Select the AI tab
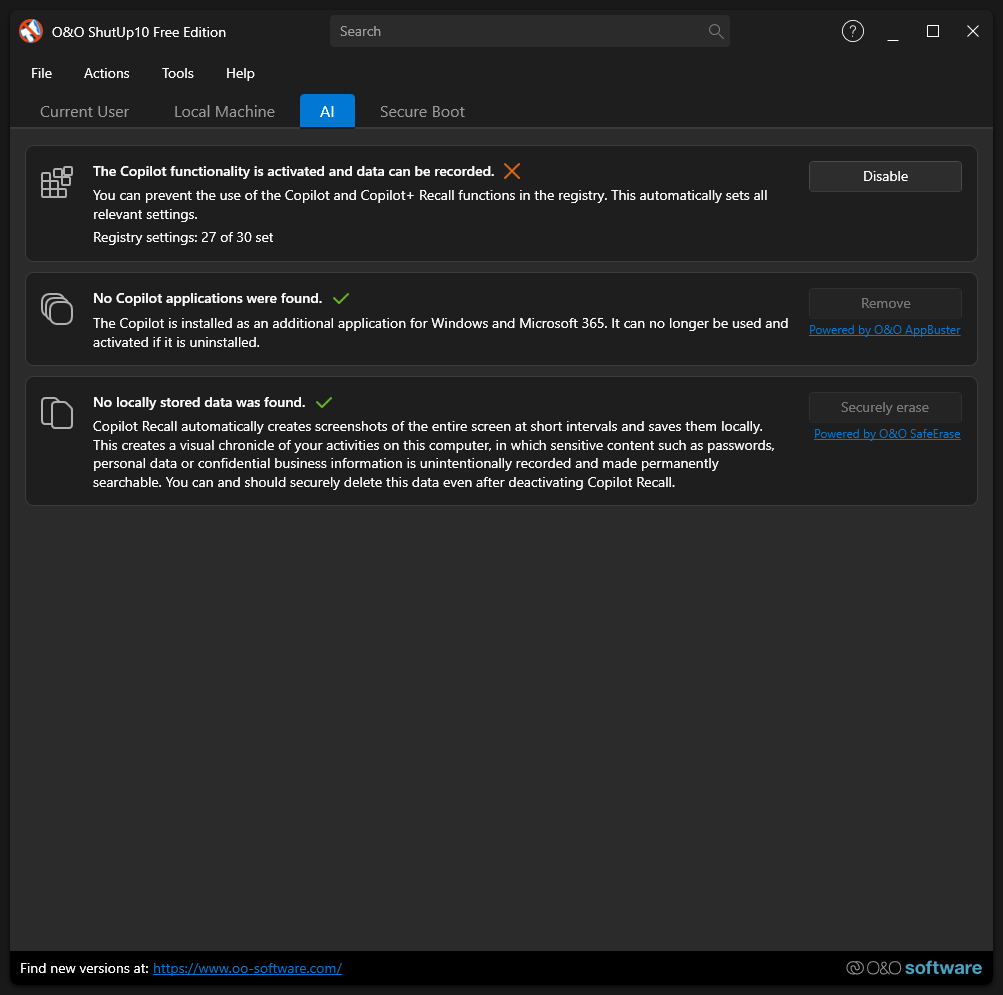The image size is (1003, 995). (328, 111)
